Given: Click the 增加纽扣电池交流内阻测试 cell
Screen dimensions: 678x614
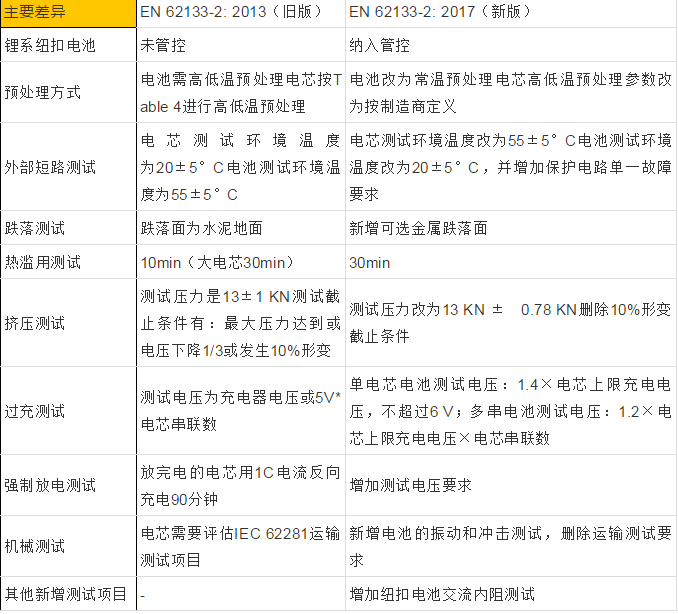Looking at the screenshot, I should (x=442, y=595).
